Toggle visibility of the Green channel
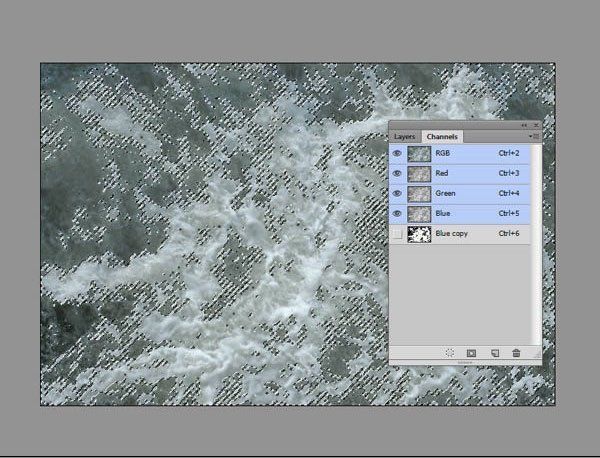The height and width of the screenshot is (458, 600). [x=397, y=193]
